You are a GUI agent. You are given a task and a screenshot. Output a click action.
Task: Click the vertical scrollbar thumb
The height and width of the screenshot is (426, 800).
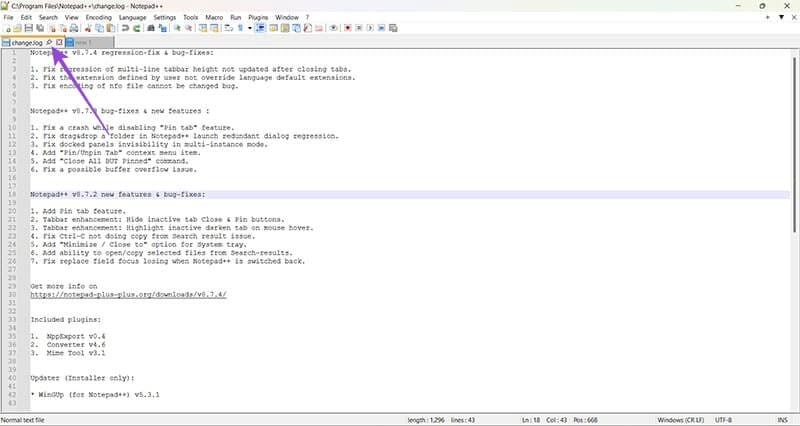click(794, 144)
